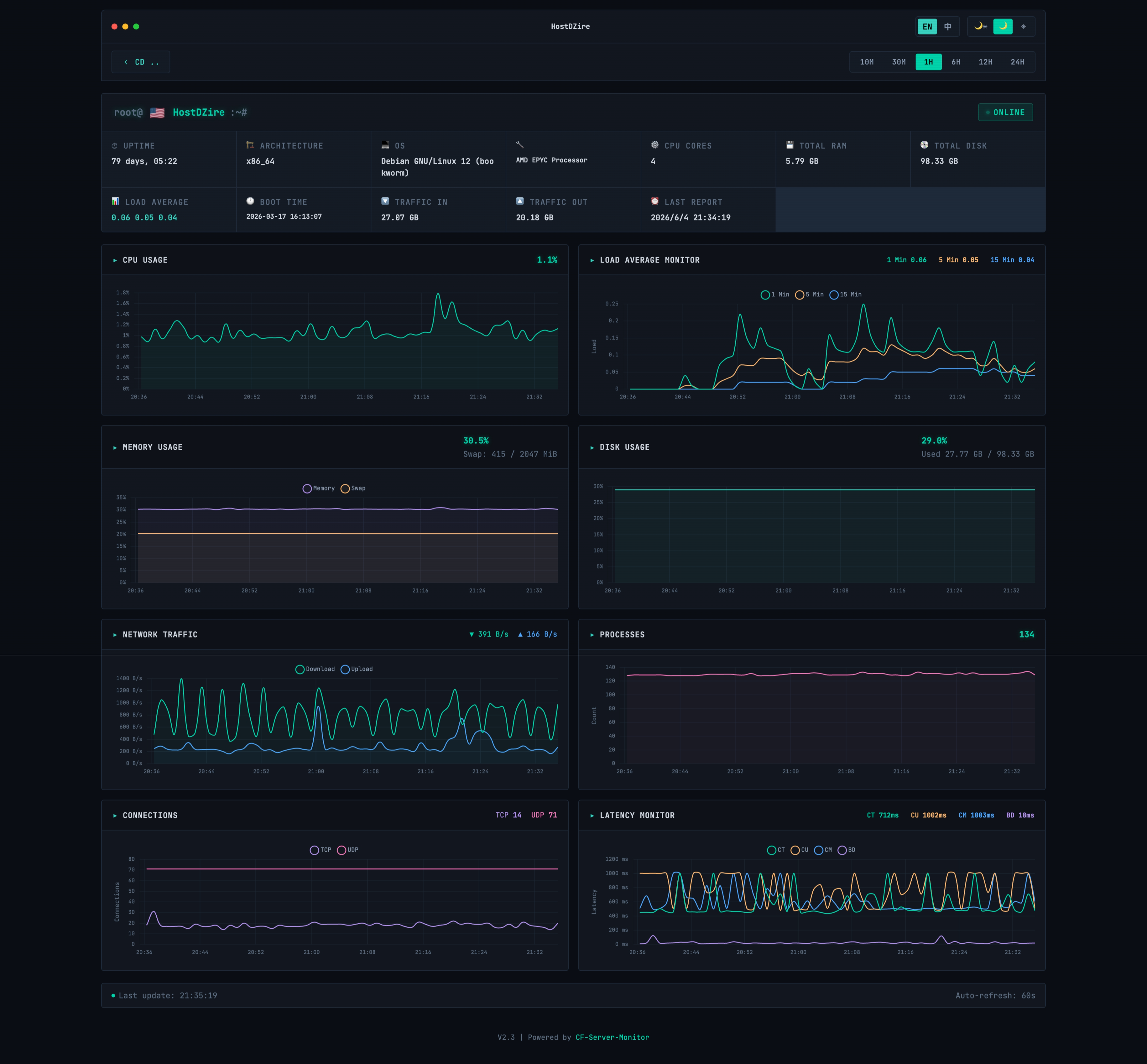
Task: Click the triangle arrow beside PROCESSES
Action: [x=592, y=635]
